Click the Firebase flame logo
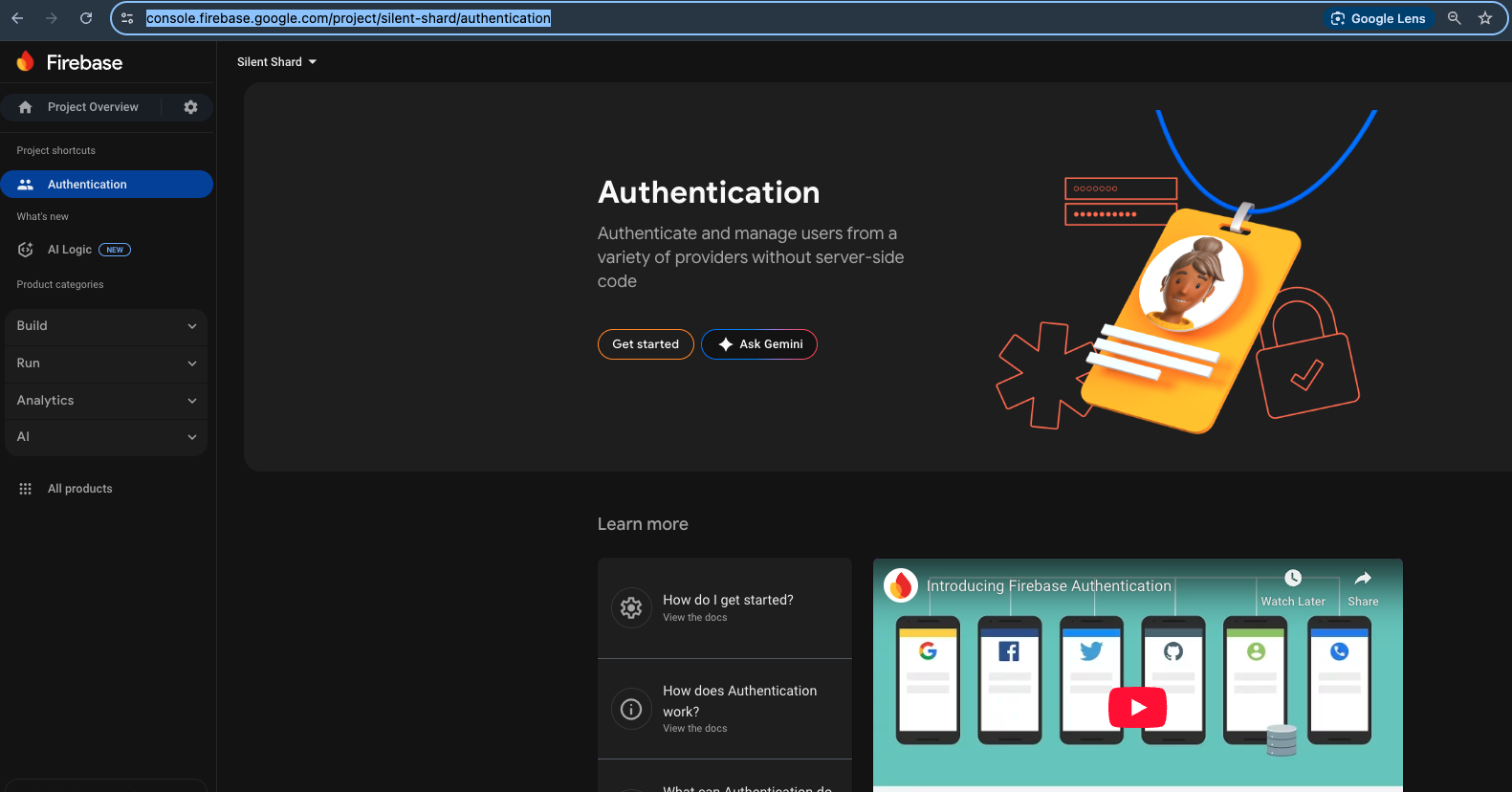Image resolution: width=1512 pixels, height=792 pixels. click(x=26, y=62)
